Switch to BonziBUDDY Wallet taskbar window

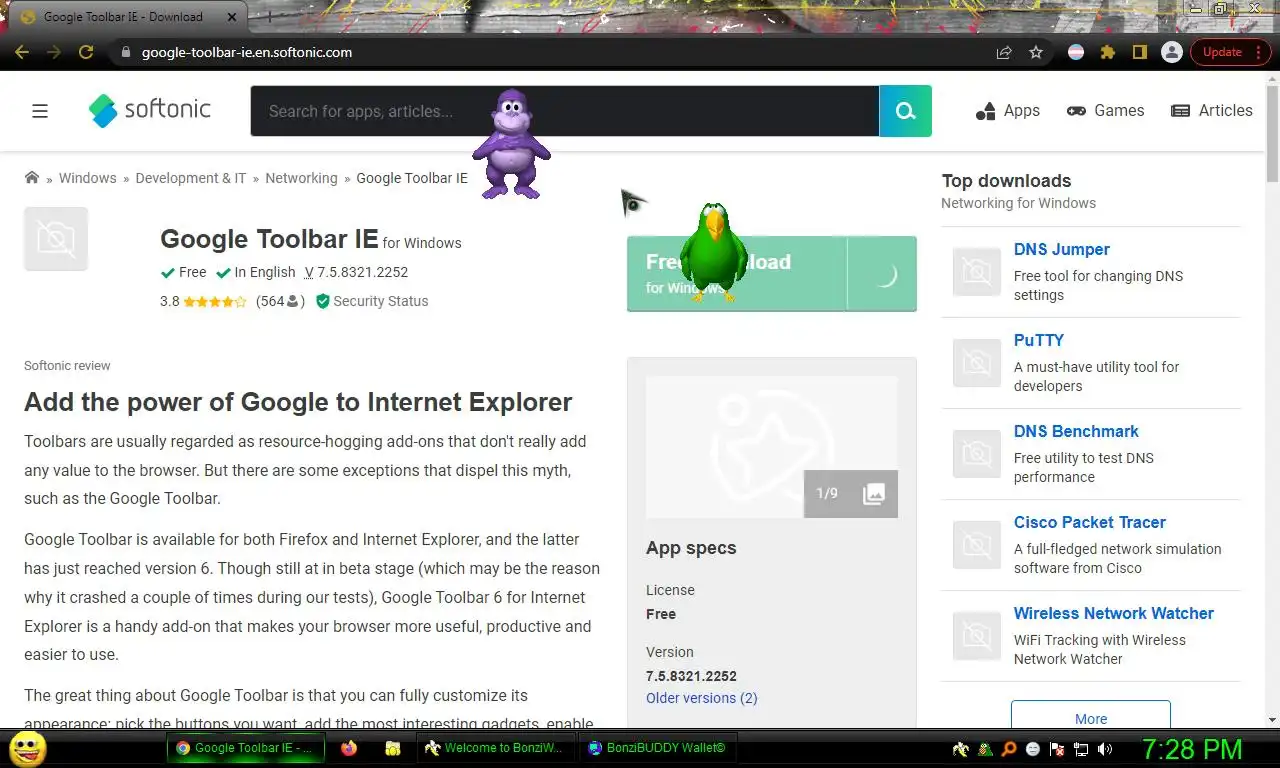(x=656, y=747)
